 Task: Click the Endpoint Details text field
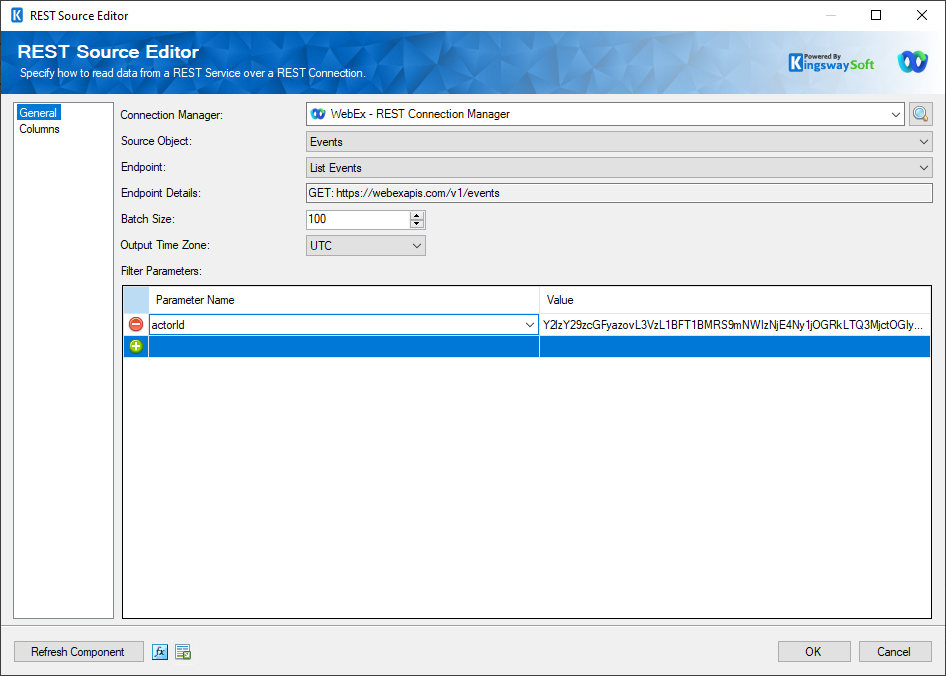point(619,193)
